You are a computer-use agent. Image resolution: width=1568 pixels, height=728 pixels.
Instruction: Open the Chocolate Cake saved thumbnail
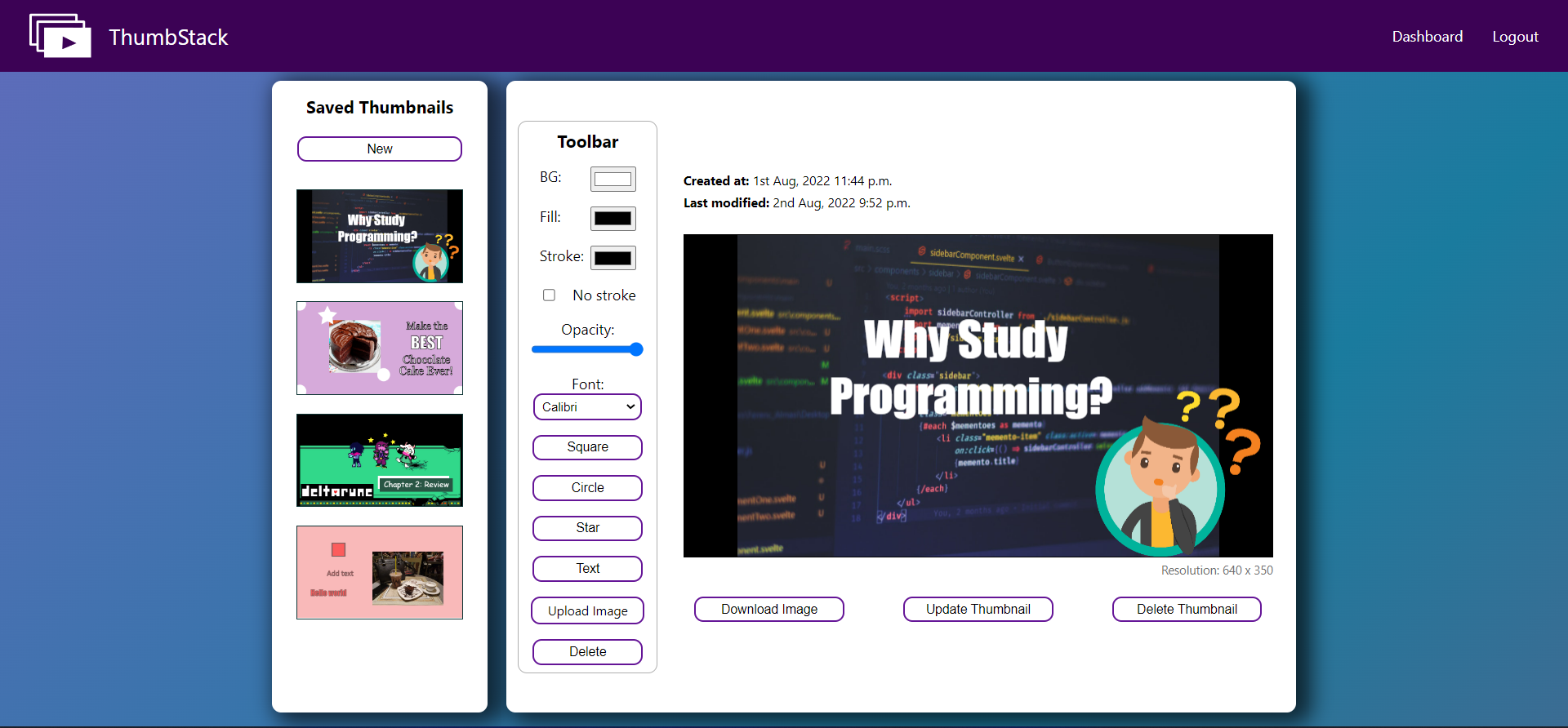pos(380,348)
